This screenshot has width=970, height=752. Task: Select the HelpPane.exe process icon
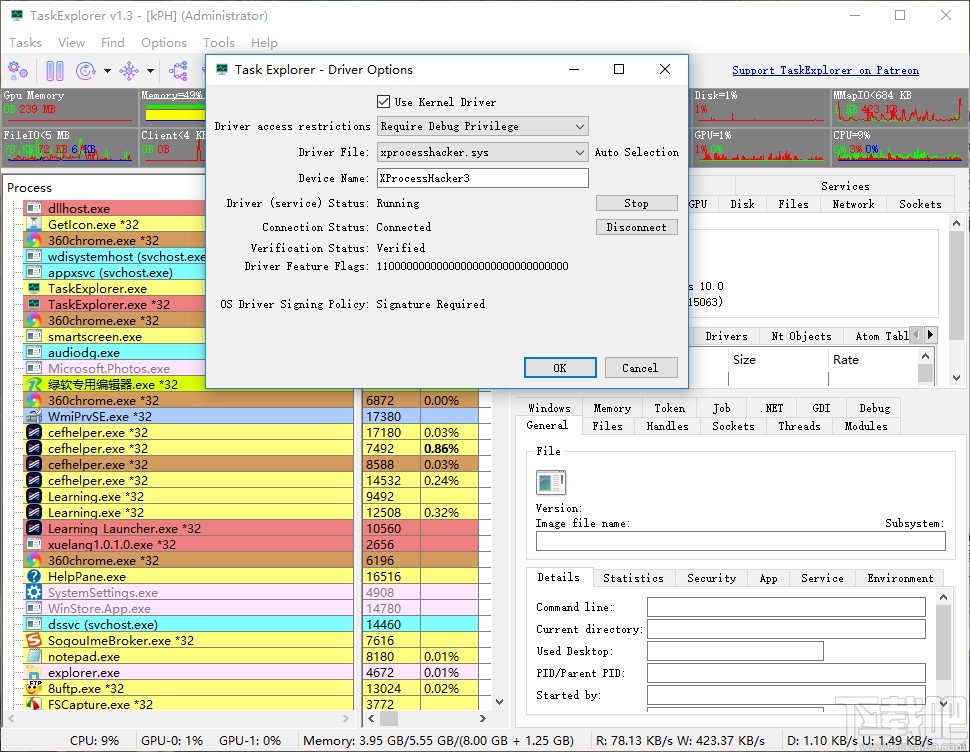pyautogui.click(x=34, y=577)
